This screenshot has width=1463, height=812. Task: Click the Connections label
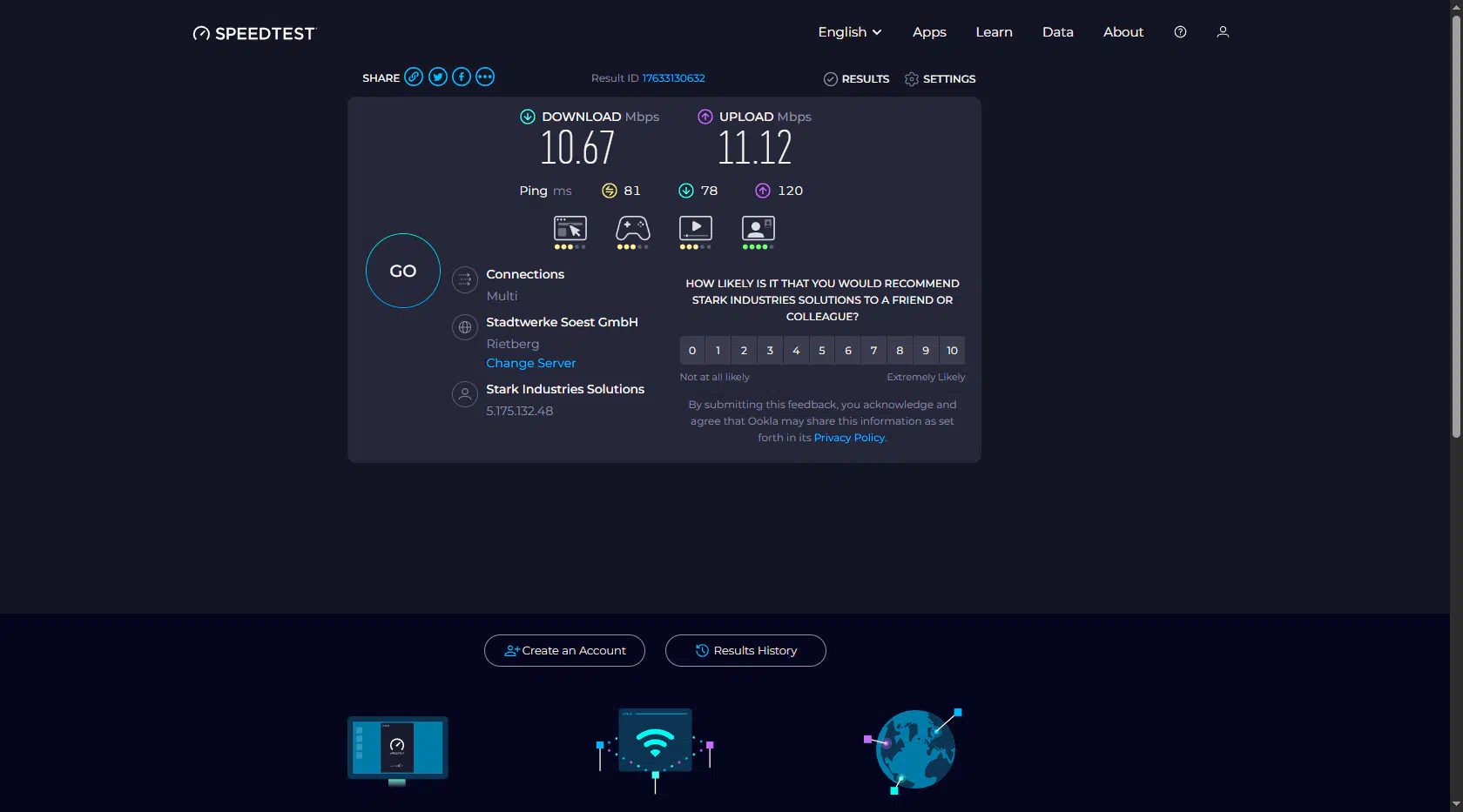[x=525, y=274]
